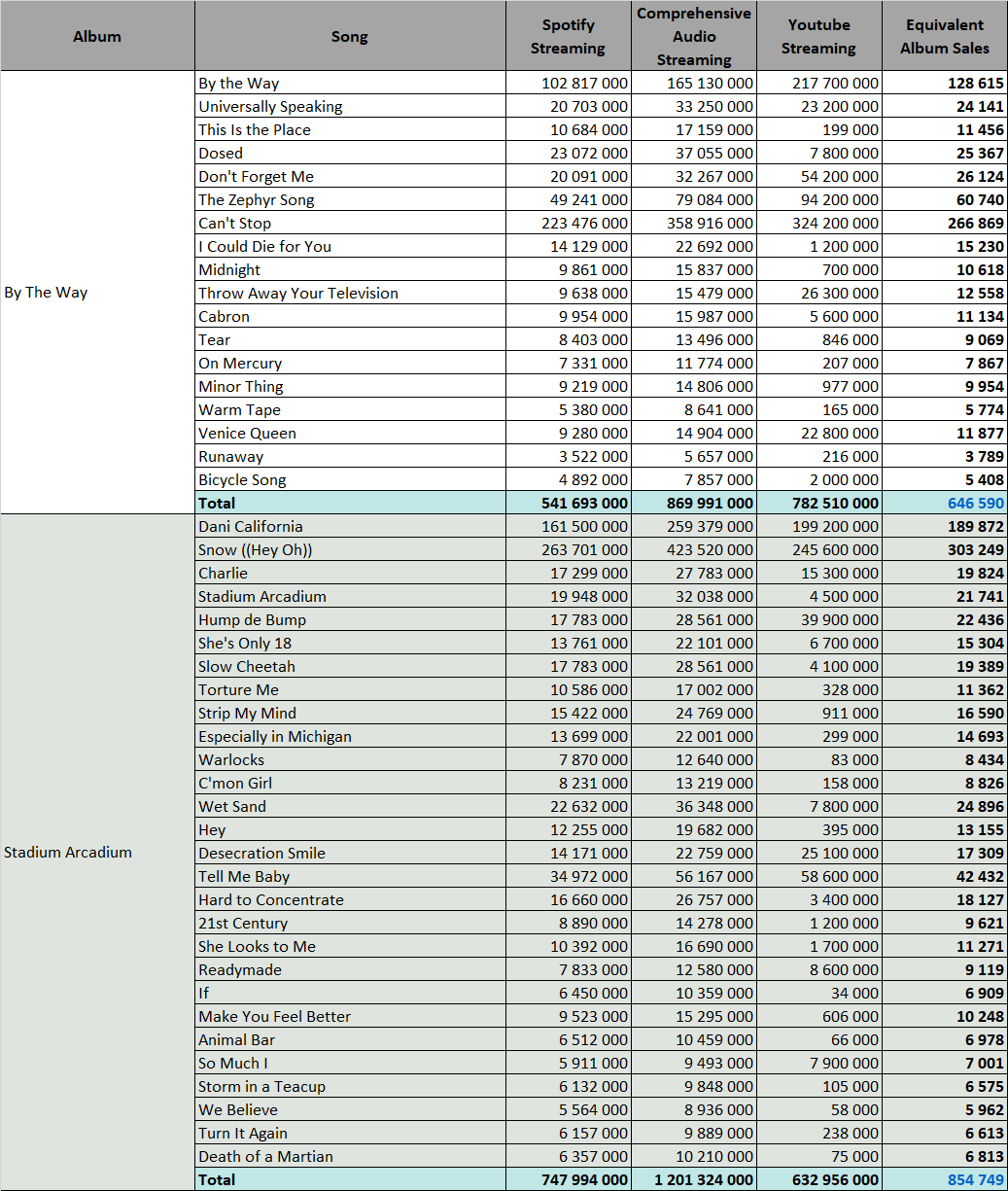This screenshot has width=1008, height=1191.
Task: Select the song cell 'Especially in Michigan'
Action: point(350,736)
